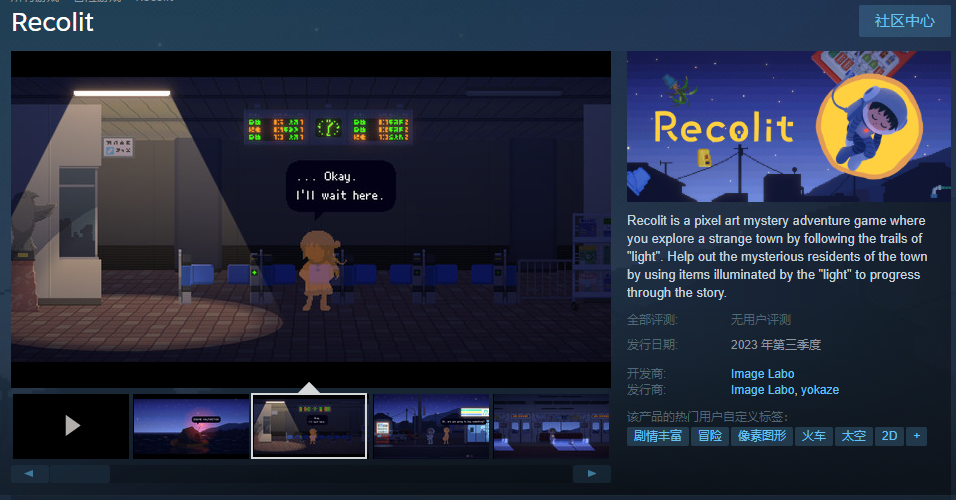Viewport: 956px width, 500px height.
Task: Click the 太空 tag
Action: coord(853,436)
